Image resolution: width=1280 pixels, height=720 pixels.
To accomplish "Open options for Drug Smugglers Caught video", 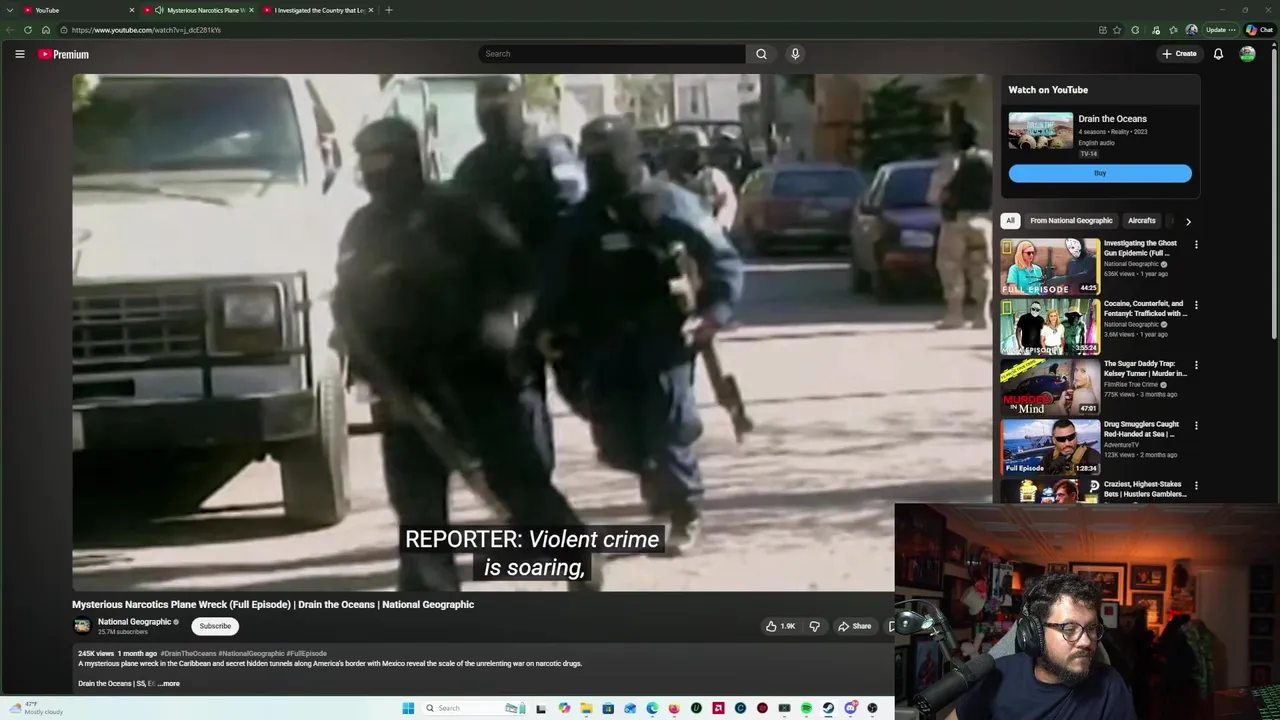I will (1196, 425).
